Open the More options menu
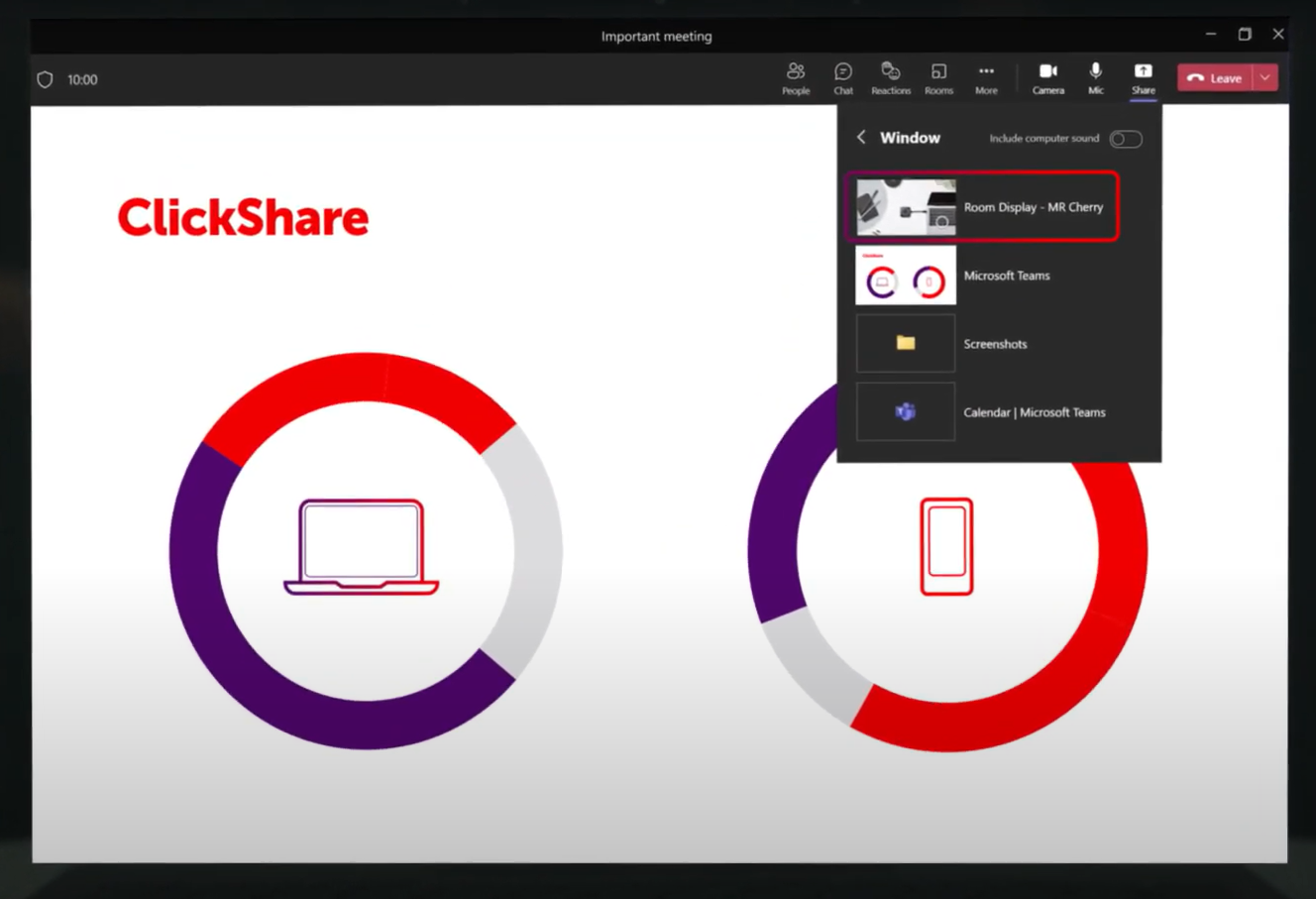1316x899 pixels. pyautogui.click(x=986, y=78)
